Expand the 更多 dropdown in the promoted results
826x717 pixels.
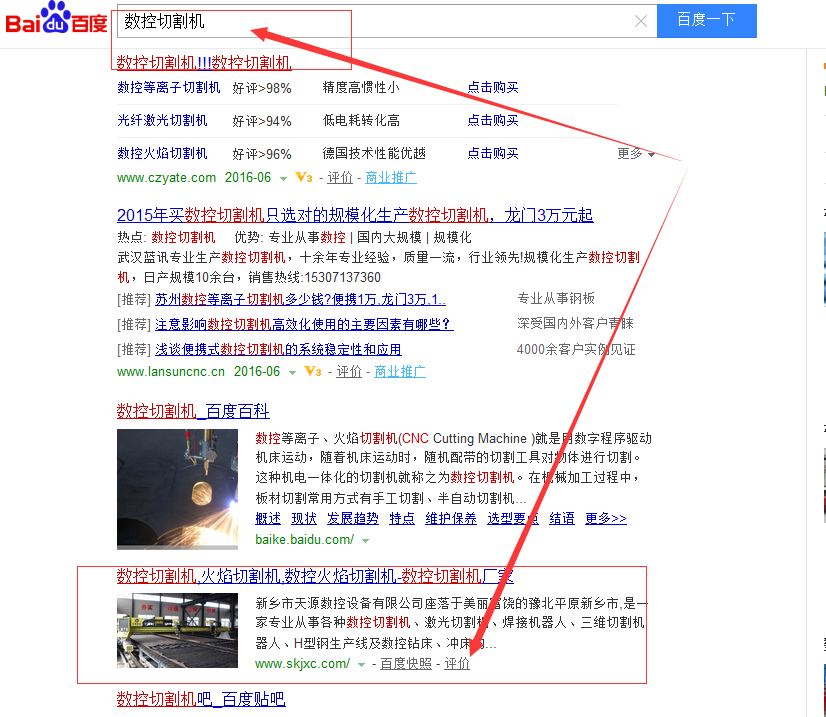pyautogui.click(x=634, y=153)
